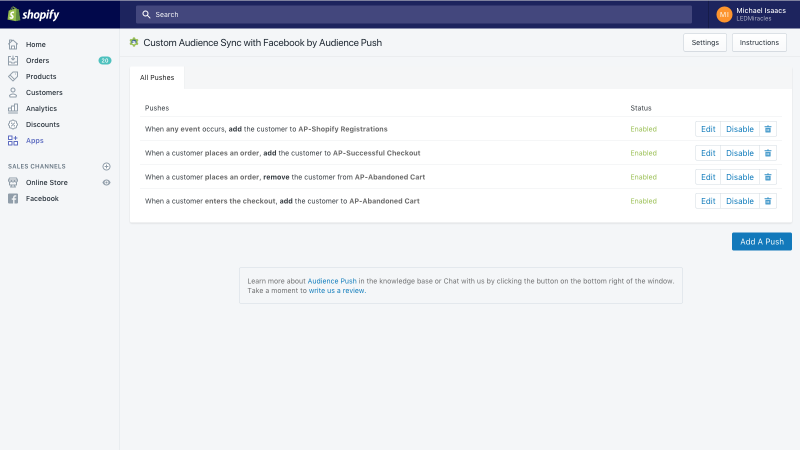Screen dimensions: 800x450
Task: Disable the enters checkout AP-Abandoned Cart push
Action: [740, 201]
